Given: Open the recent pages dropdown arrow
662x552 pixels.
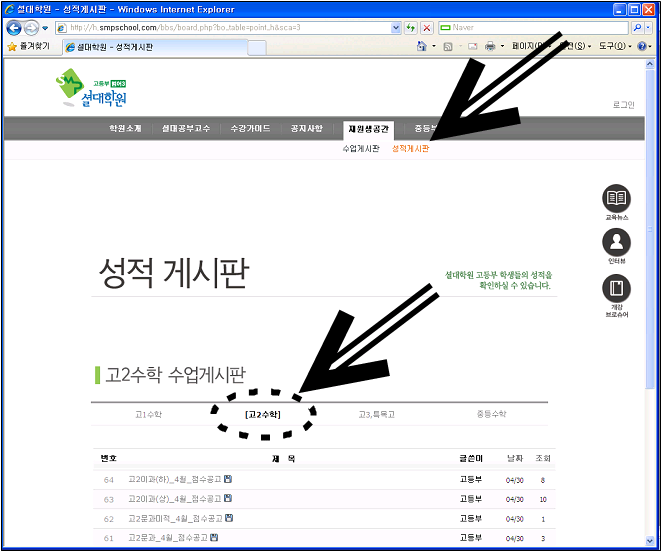Looking at the screenshot, I should coord(45,28).
